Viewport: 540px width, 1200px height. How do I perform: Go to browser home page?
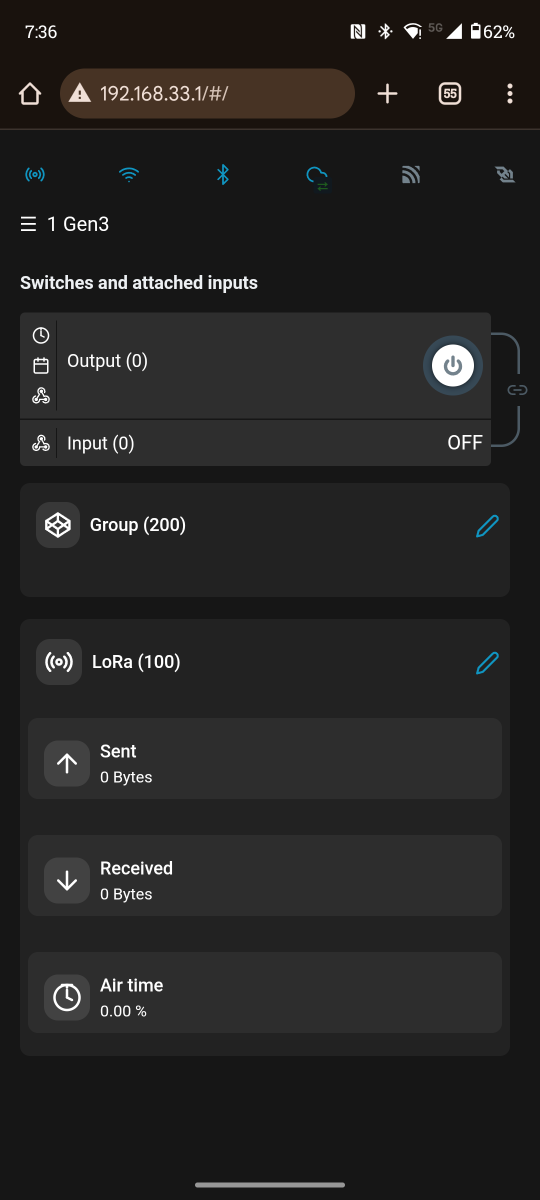(x=30, y=94)
